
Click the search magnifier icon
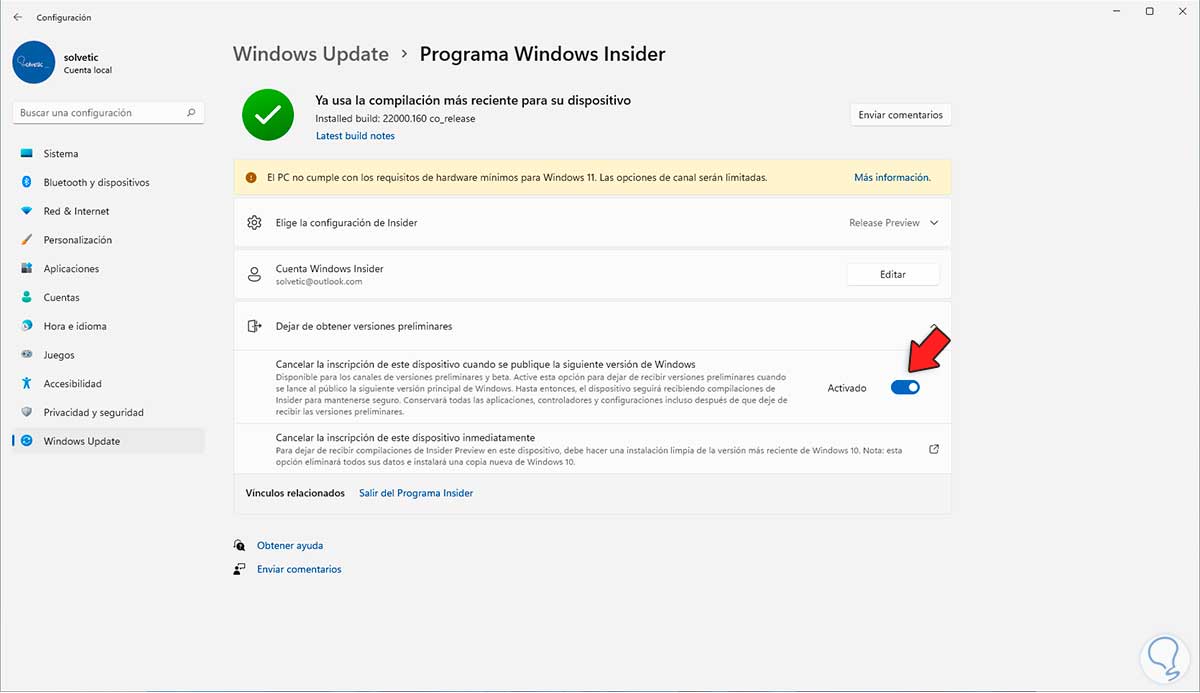[x=191, y=113]
